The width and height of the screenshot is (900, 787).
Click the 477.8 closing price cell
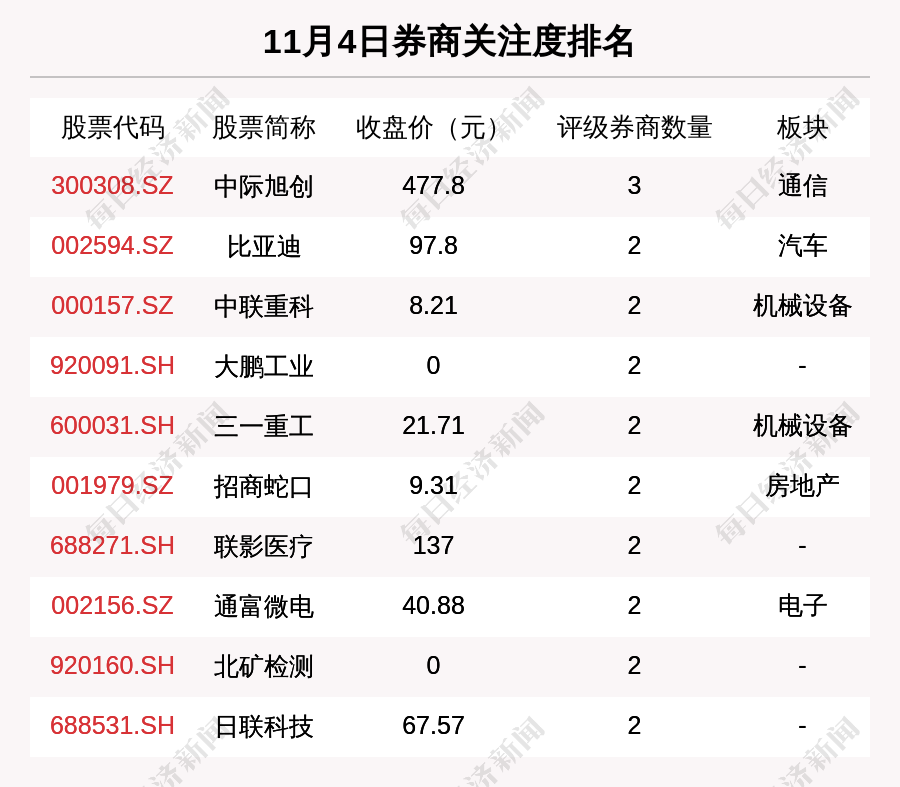pos(433,186)
